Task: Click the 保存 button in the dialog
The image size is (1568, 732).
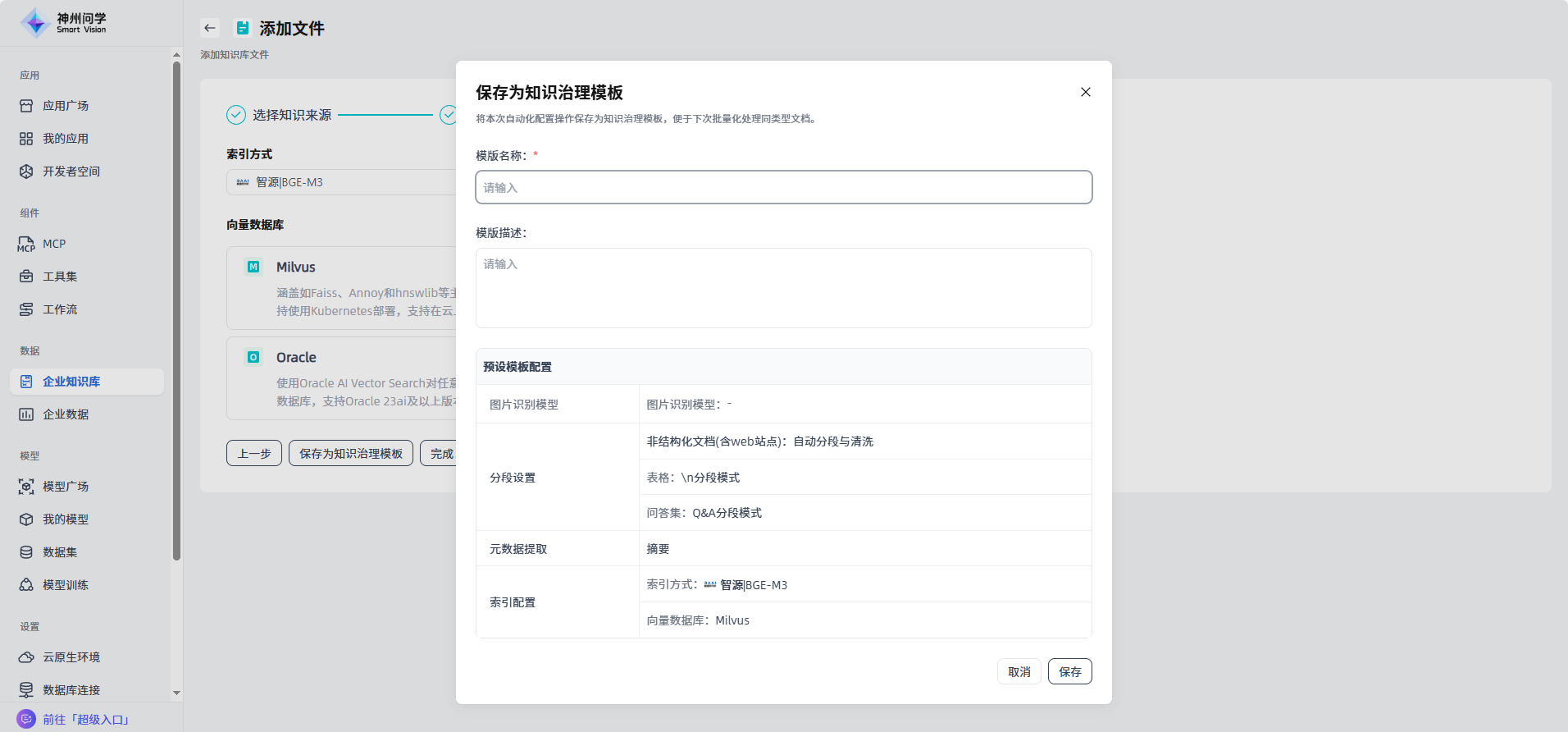Action: pyautogui.click(x=1069, y=671)
